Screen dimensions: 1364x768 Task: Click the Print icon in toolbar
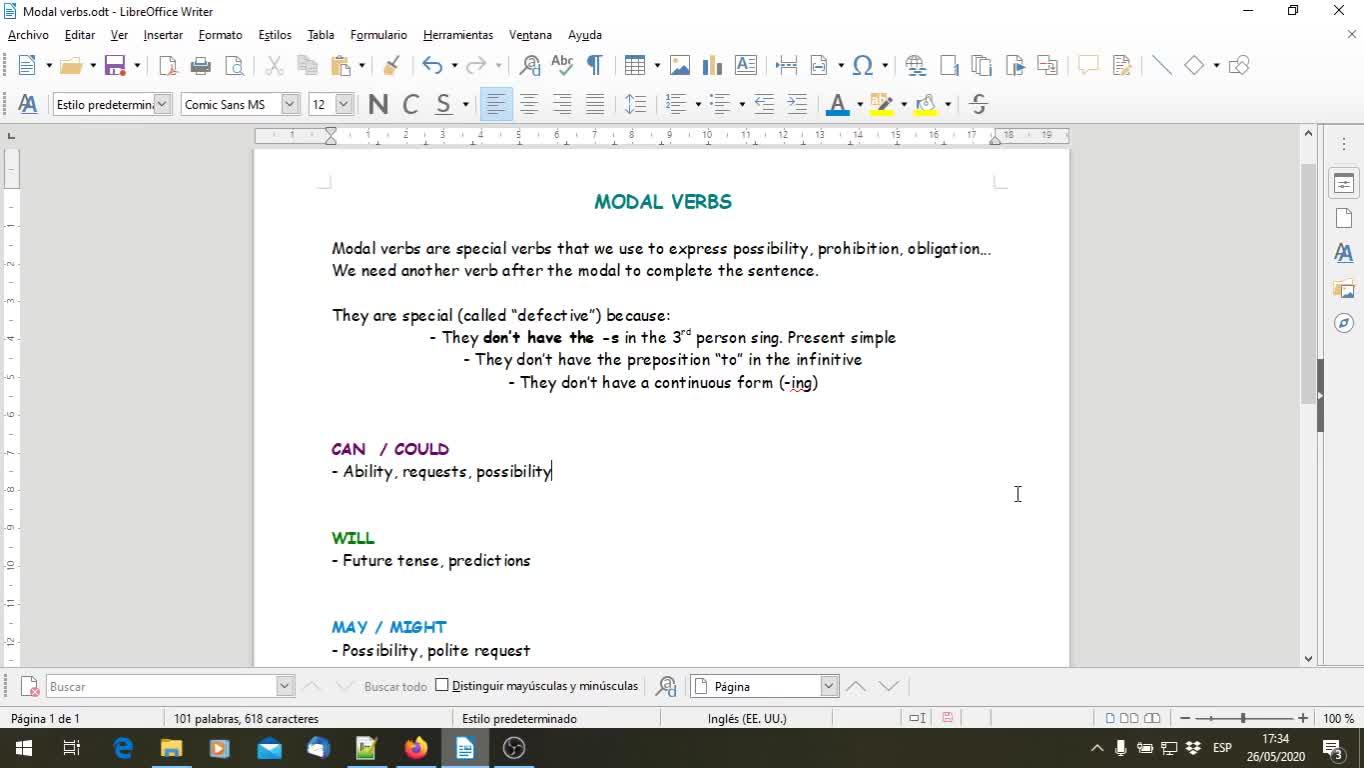point(201,66)
